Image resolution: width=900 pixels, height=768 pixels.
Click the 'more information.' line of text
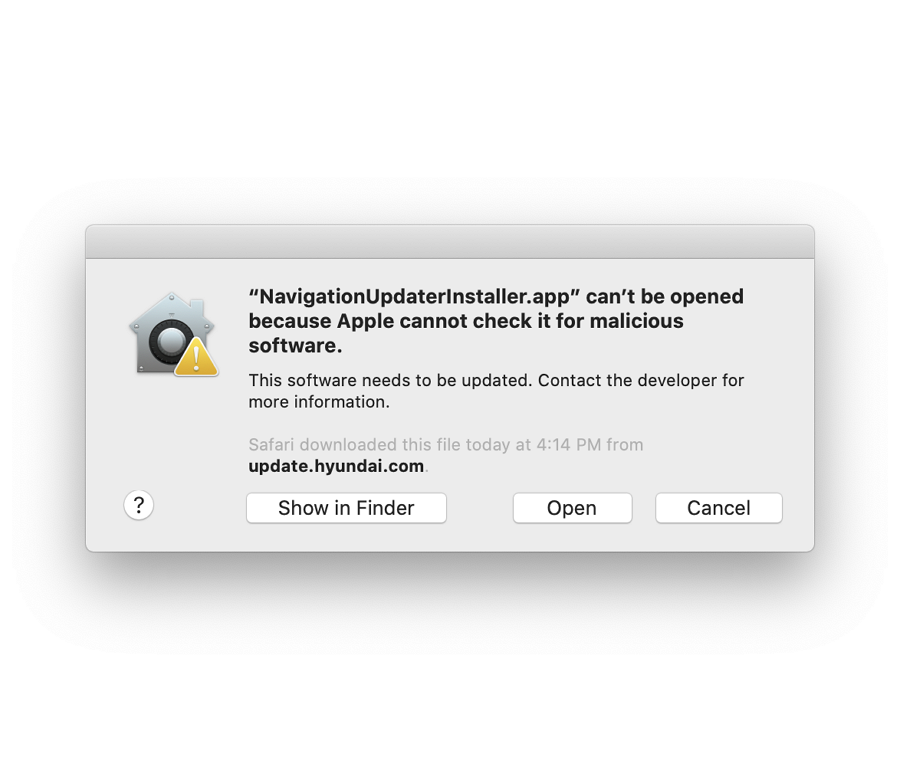319,402
